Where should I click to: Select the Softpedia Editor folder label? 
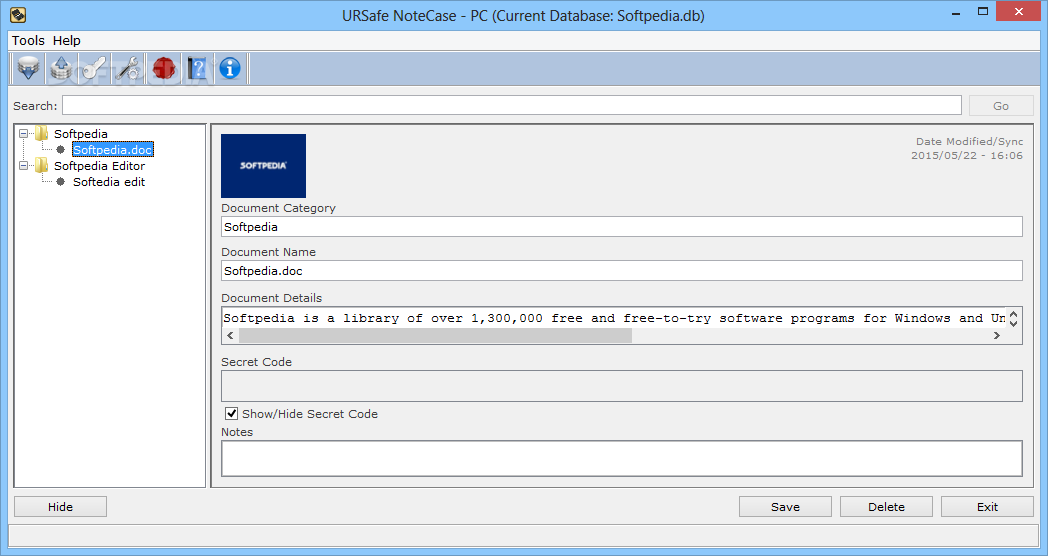tap(100, 166)
